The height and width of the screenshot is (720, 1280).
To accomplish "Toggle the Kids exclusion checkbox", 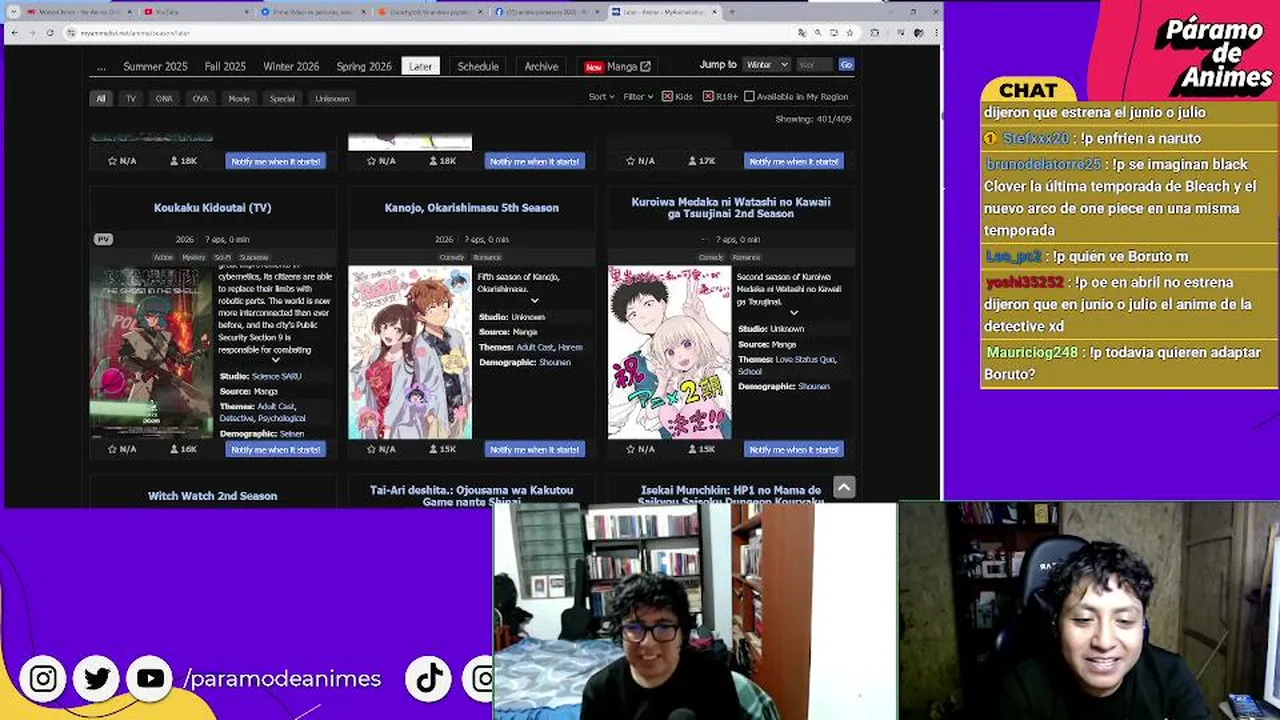I will pyautogui.click(x=668, y=97).
